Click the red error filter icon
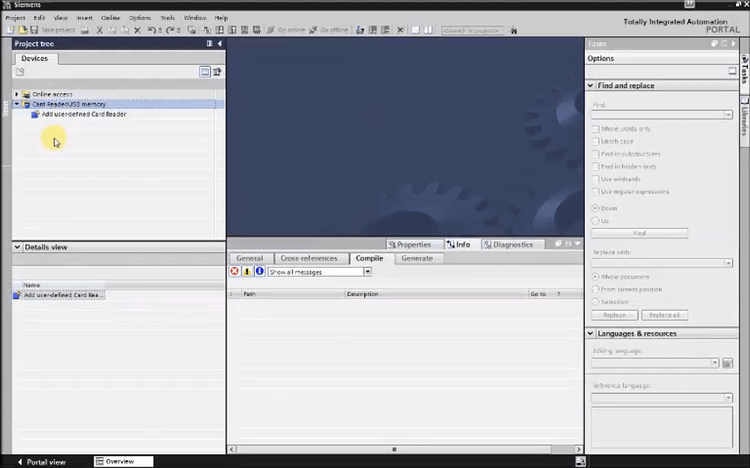This screenshot has width=750, height=468. tap(235, 271)
